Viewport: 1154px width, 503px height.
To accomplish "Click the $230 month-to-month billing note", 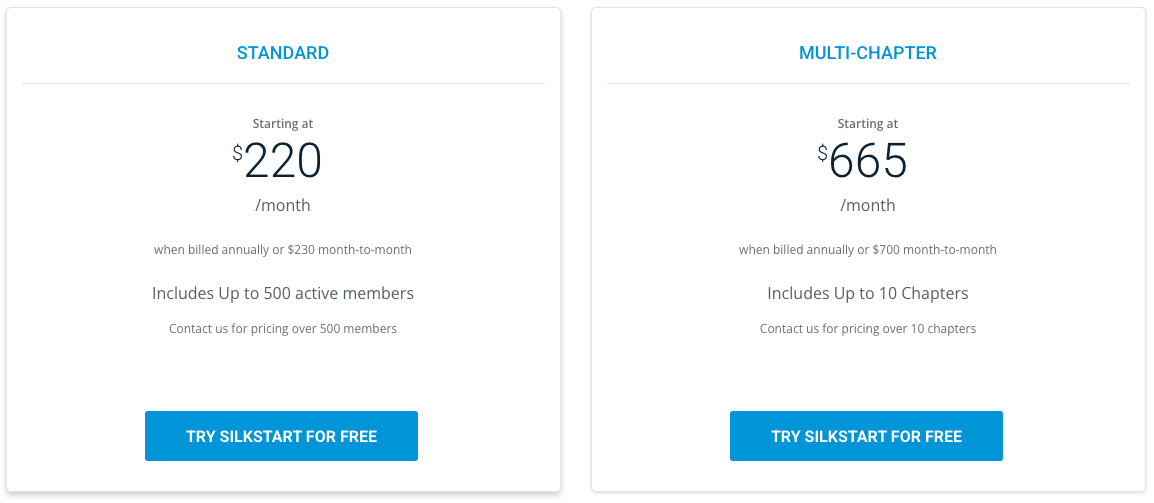I will [x=283, y=249].
